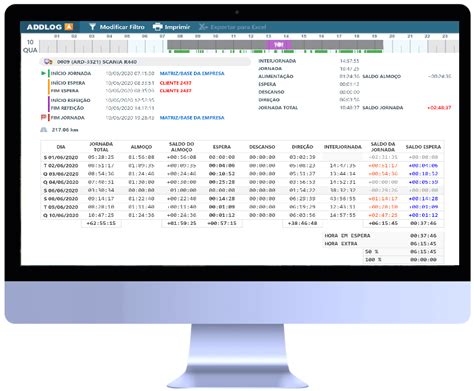Click the DIREÇÃO column header
This screenshot has width=474, height=391.
[302, 147]
